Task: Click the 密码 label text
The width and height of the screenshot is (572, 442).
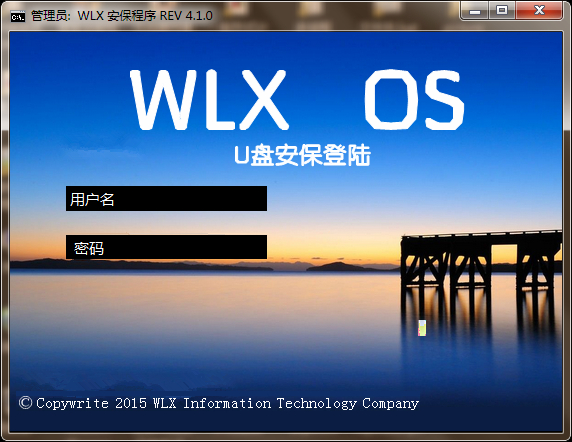Action: pyautogui.click(x=89, y=249)
